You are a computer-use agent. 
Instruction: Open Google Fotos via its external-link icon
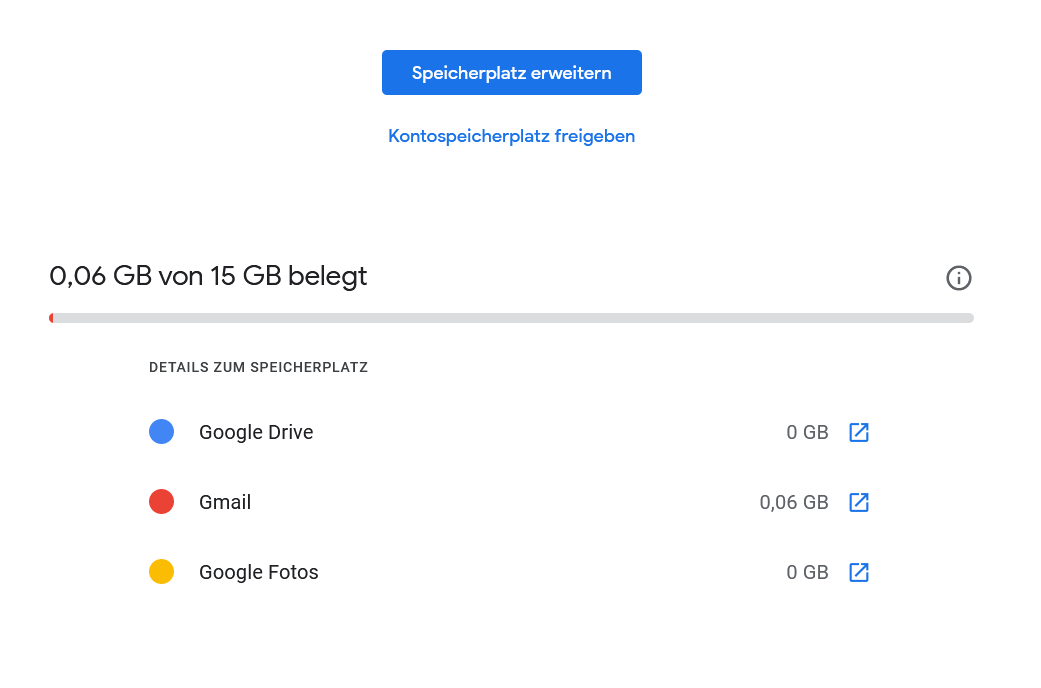click(x=858, y=572)
